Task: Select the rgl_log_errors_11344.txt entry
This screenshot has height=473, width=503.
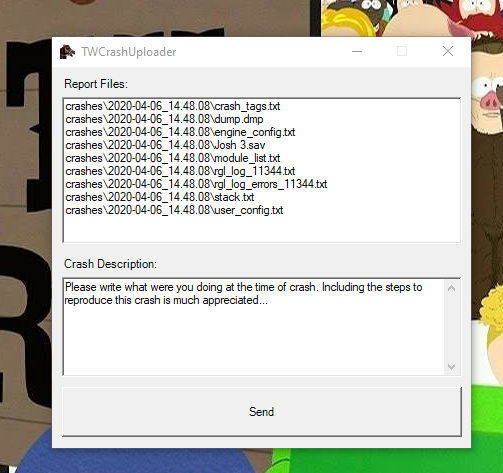Action: (196, 184)
